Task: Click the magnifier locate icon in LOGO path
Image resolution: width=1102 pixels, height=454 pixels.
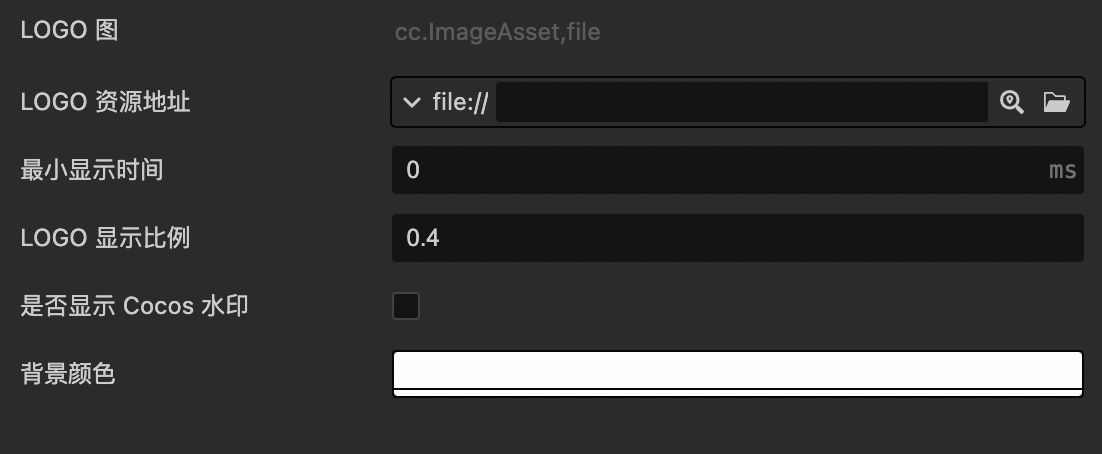Action: (x=1012, y=102)
